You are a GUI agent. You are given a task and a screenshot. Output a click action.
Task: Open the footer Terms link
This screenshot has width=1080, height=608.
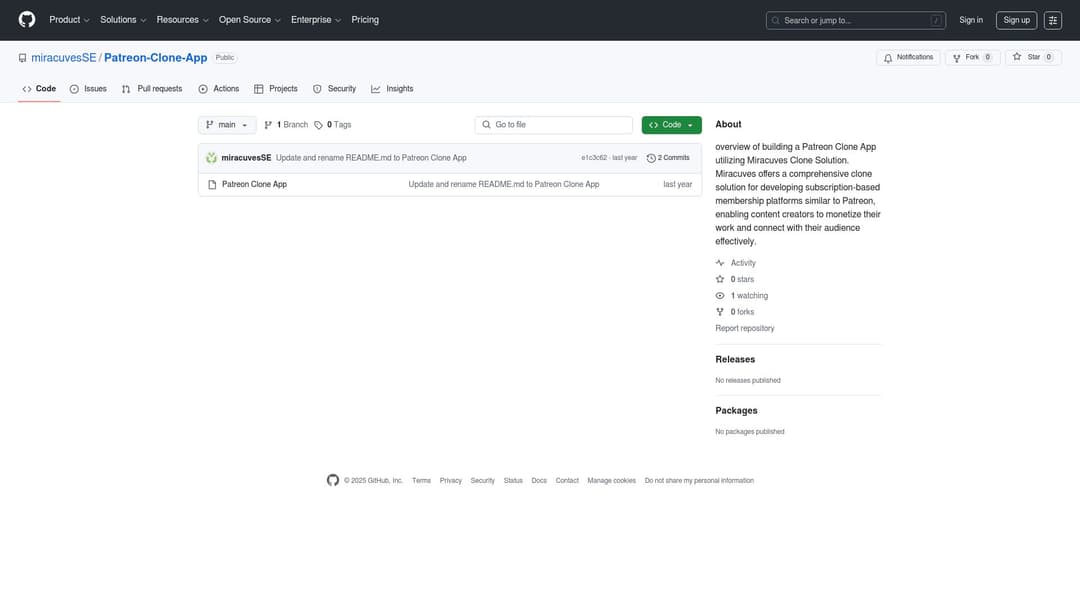pos(422,481)
